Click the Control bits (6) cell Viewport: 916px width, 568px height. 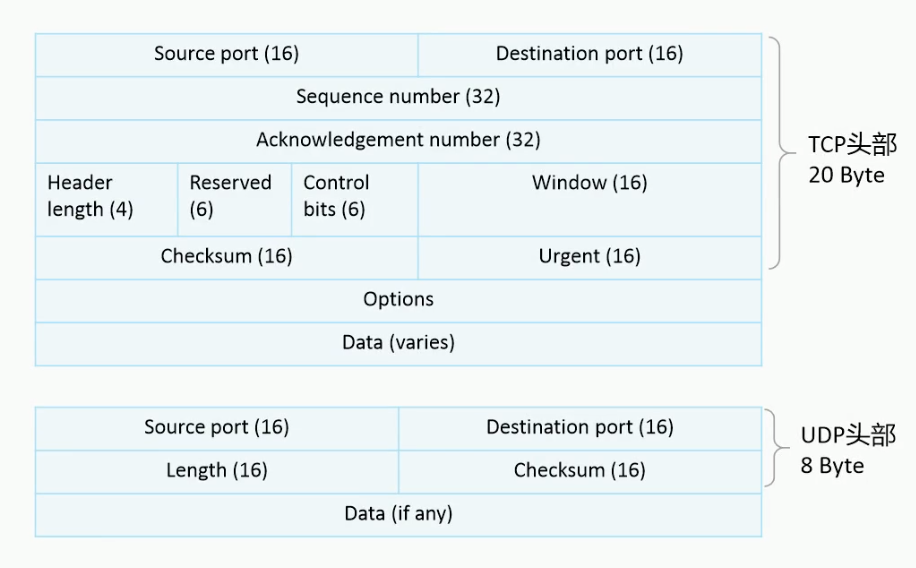[355, 199]
